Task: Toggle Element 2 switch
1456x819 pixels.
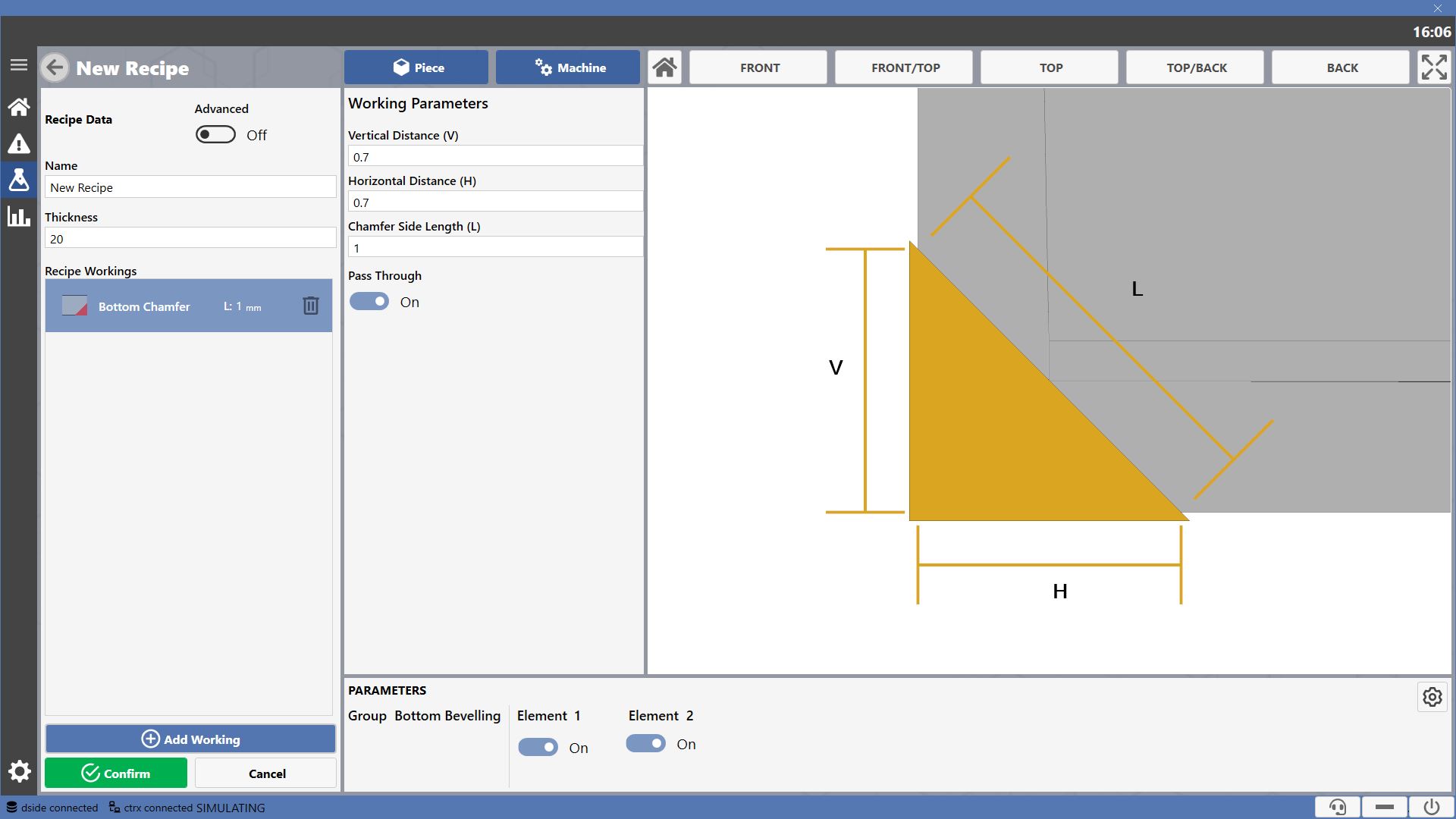Action: (645, 744)
